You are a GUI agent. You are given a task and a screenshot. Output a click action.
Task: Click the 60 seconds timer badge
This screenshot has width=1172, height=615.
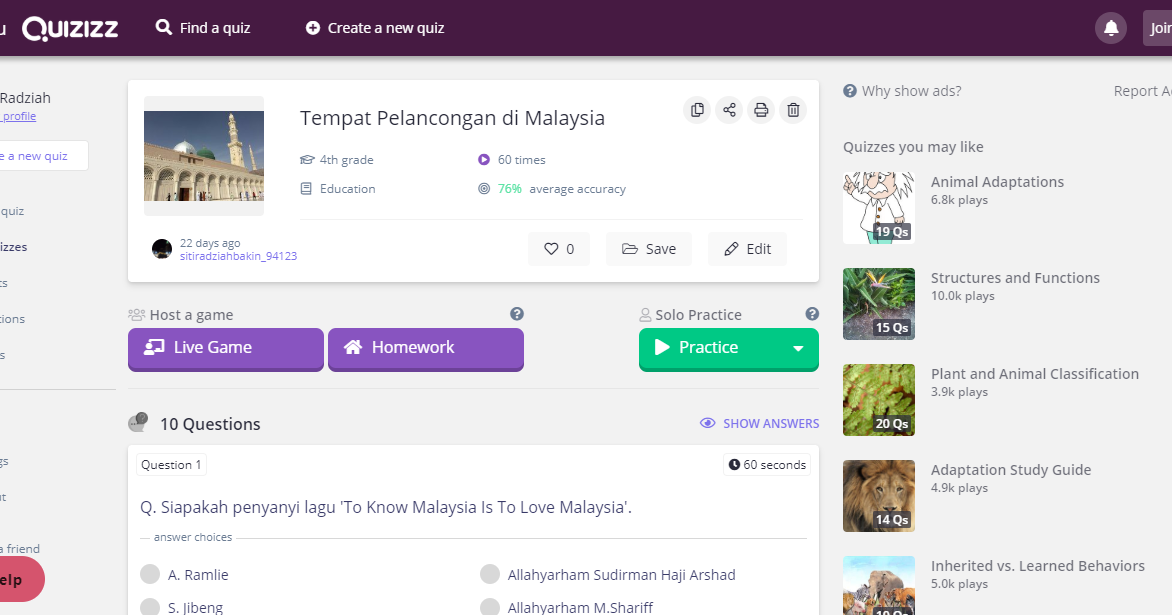[768, 465]
